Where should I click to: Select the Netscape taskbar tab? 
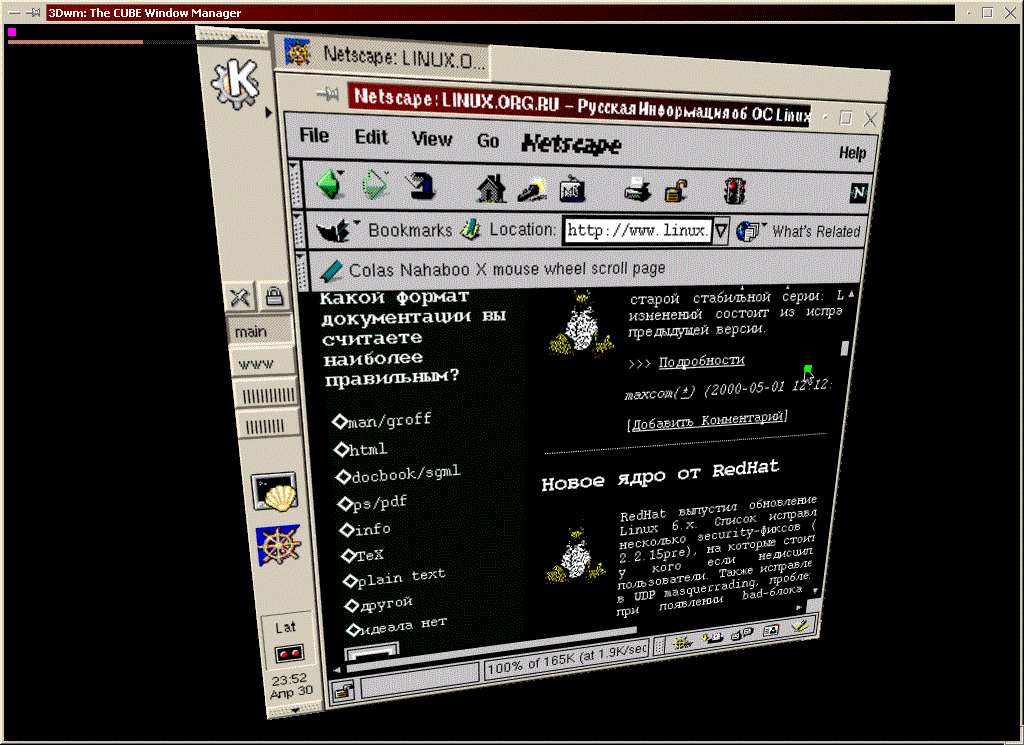(381, 55)
